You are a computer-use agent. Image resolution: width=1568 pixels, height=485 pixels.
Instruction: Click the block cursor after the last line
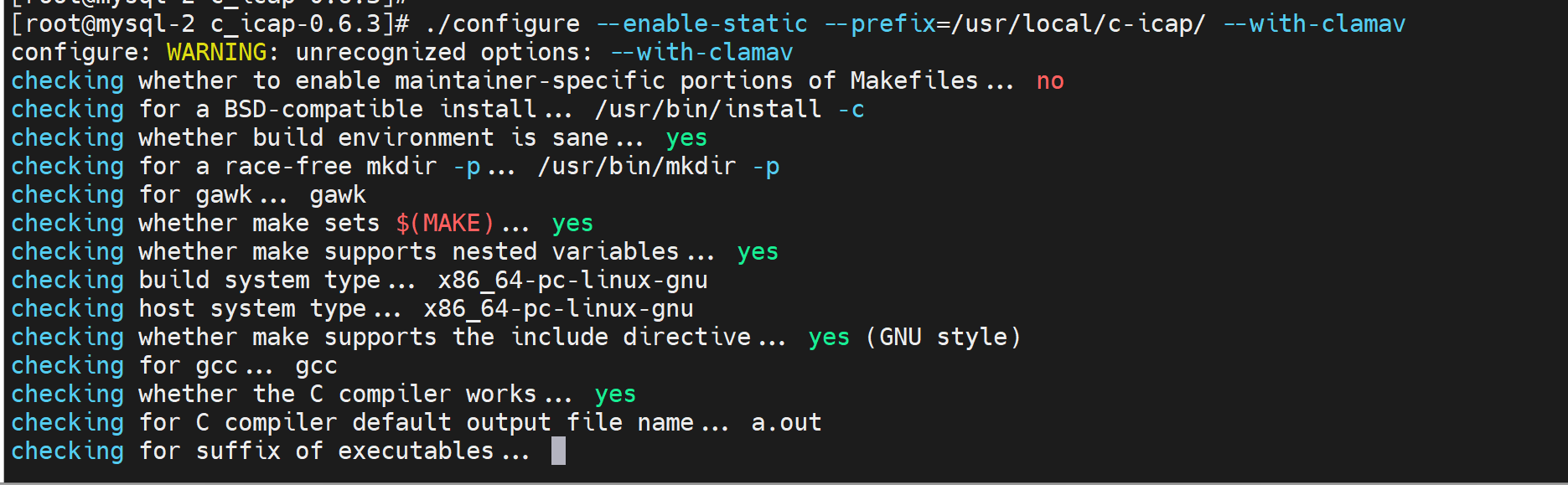coord(558,451)
